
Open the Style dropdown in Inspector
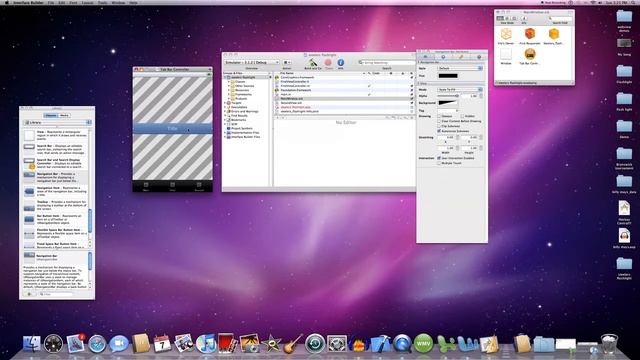[x=460, y=68]
